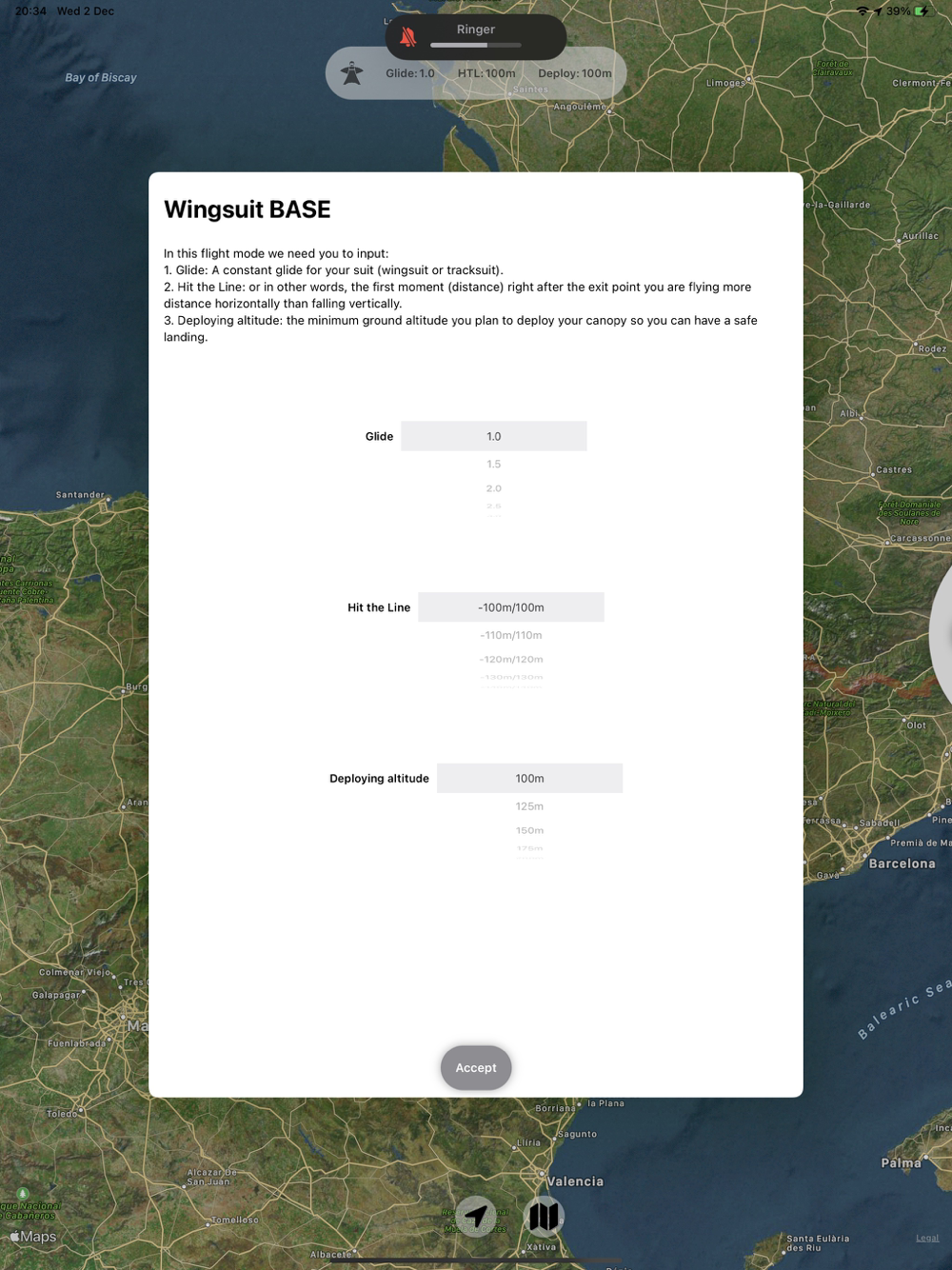
Task: Click the 'Hit the Line' picker label
Action: point(379,607)
